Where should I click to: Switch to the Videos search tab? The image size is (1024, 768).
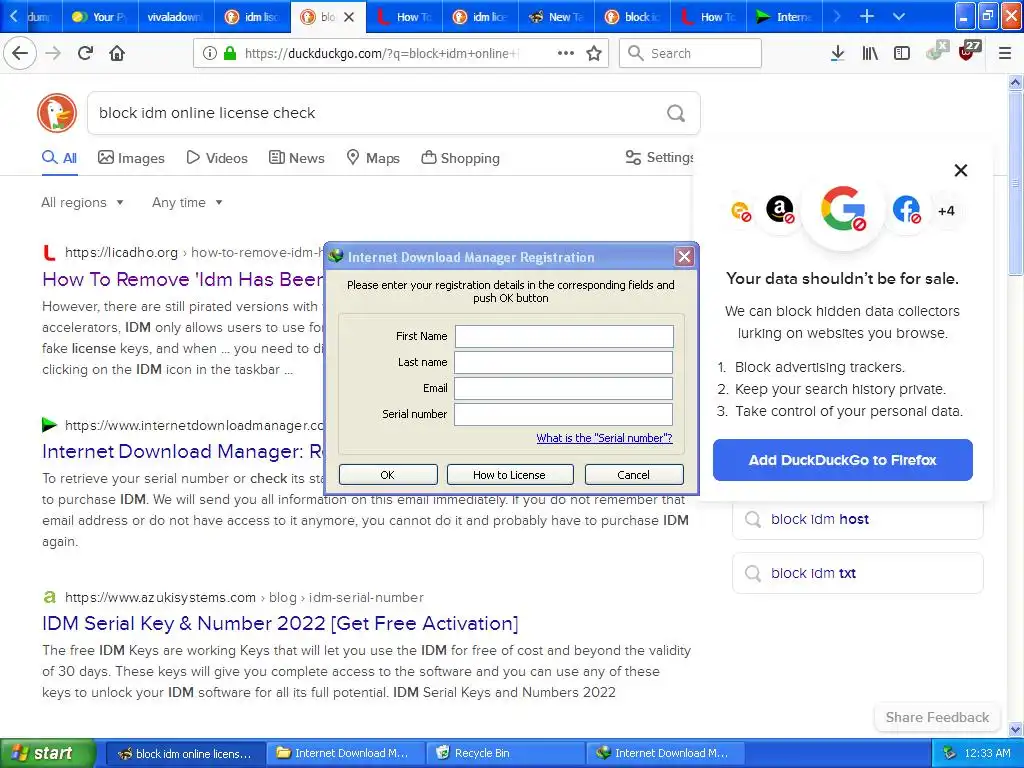tap(217, 158)
